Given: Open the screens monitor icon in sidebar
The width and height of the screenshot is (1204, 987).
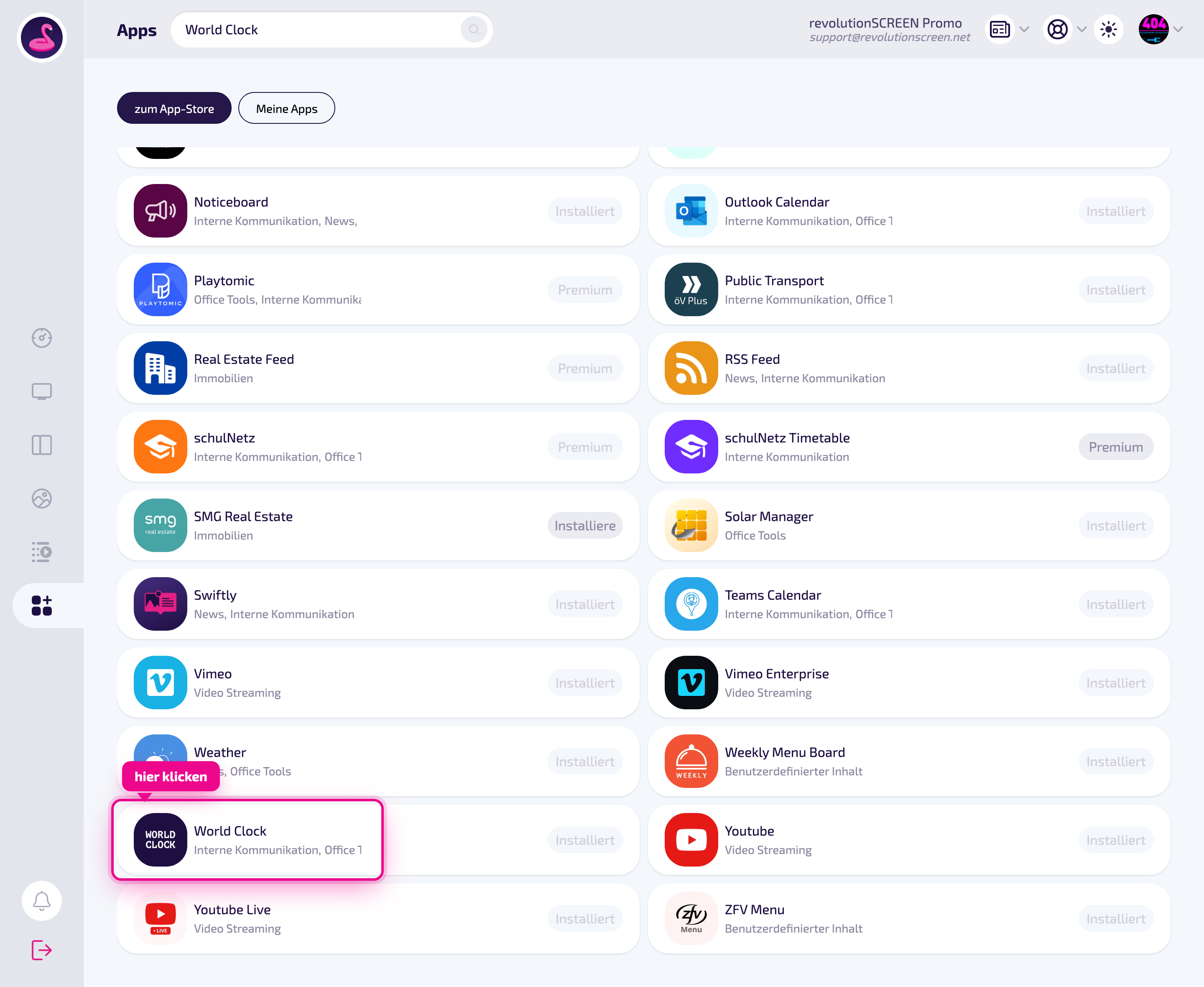Looking at the screenshot, I should pyautogui.click(x=41, y=392).
